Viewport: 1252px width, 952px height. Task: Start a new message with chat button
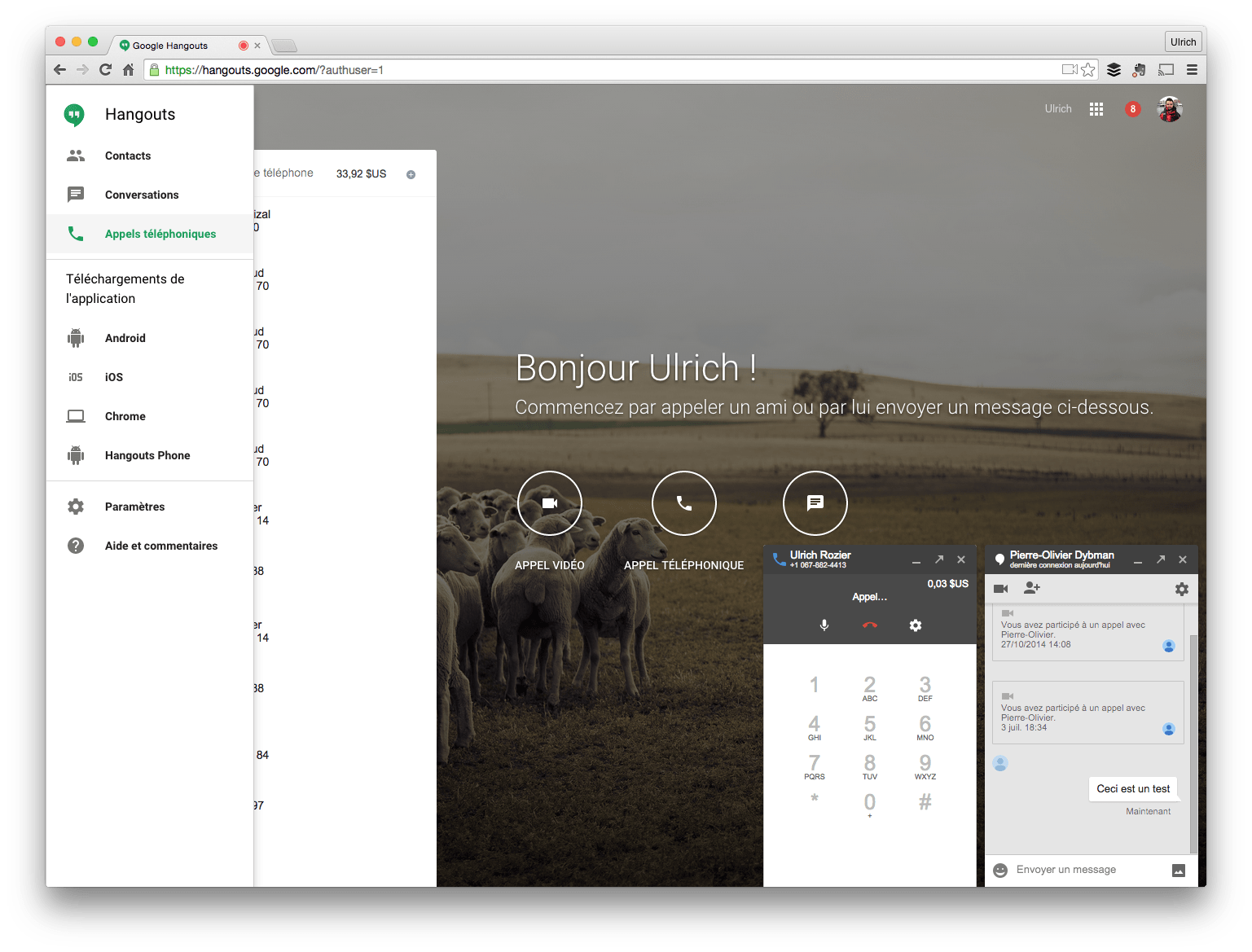[x=815, y=503]
